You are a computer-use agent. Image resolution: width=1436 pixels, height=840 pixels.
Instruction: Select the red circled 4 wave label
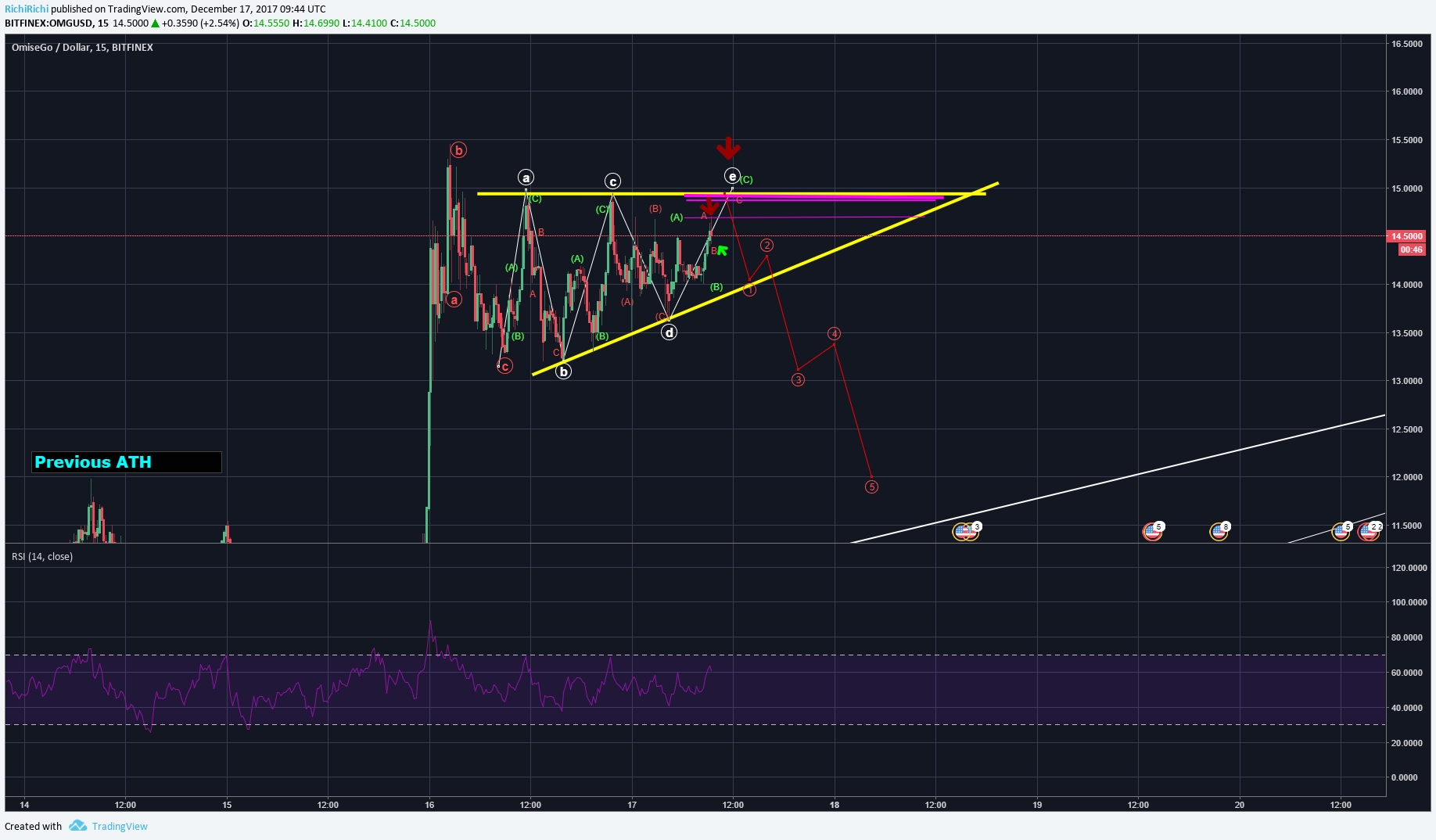[835, 334]
